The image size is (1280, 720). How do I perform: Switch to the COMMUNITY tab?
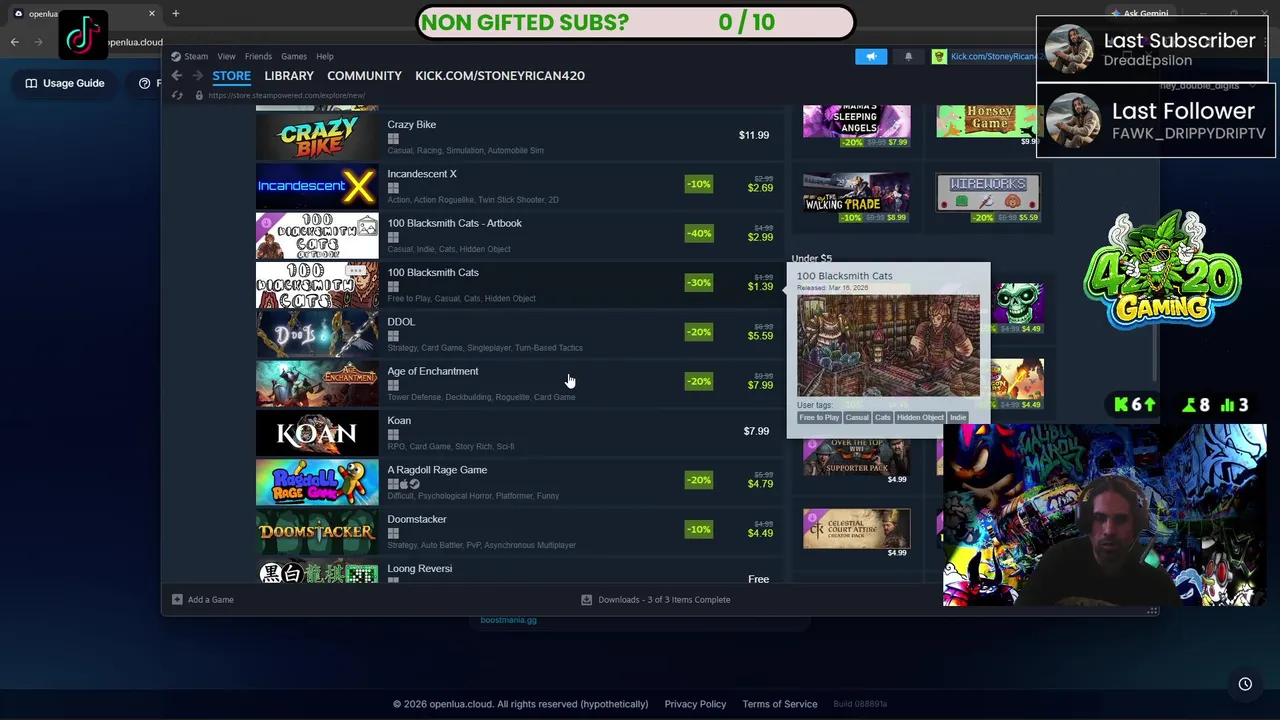point(364,76)
